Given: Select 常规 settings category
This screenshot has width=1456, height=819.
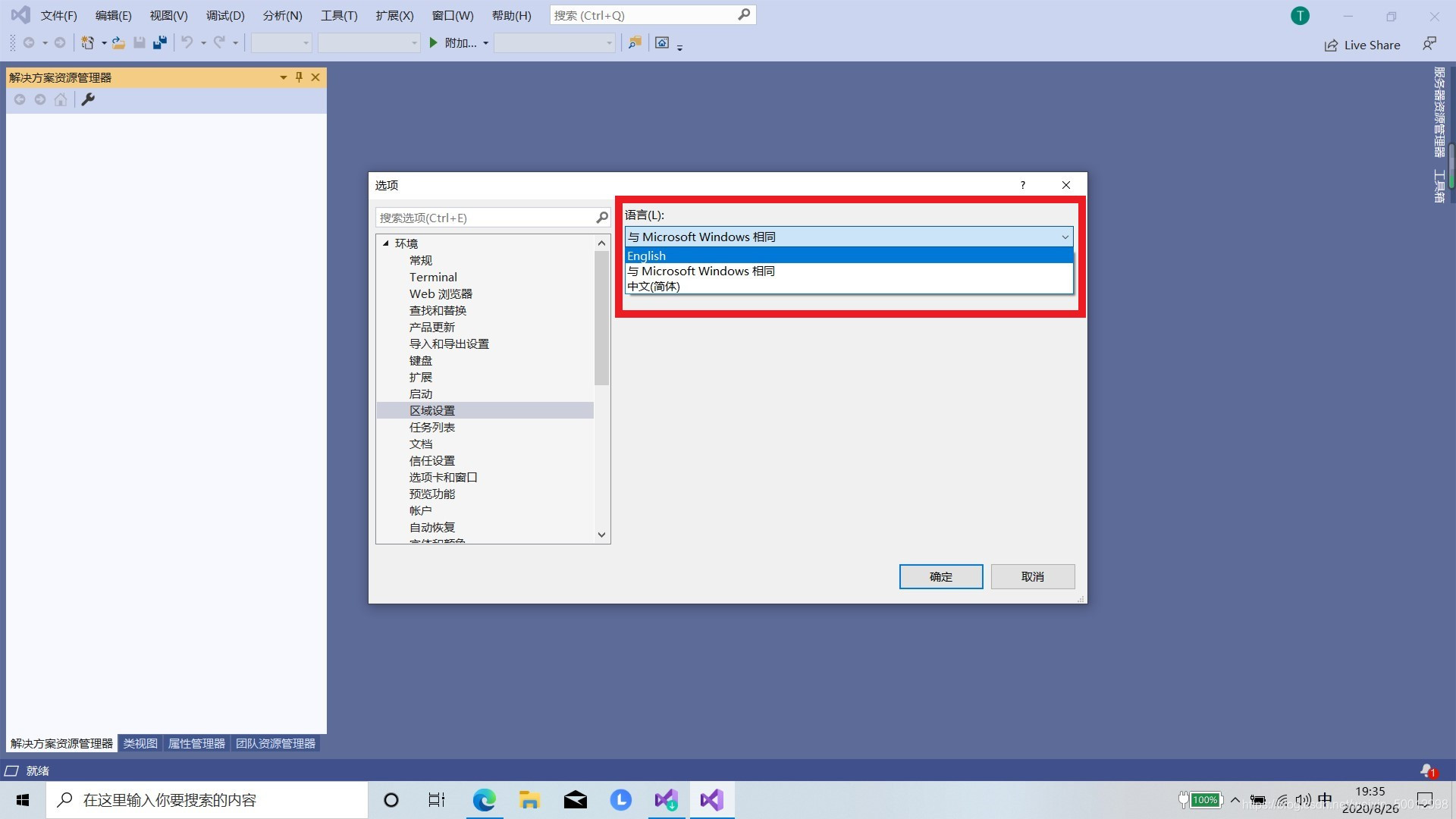Looking at the screenshot, I should 419,260.
